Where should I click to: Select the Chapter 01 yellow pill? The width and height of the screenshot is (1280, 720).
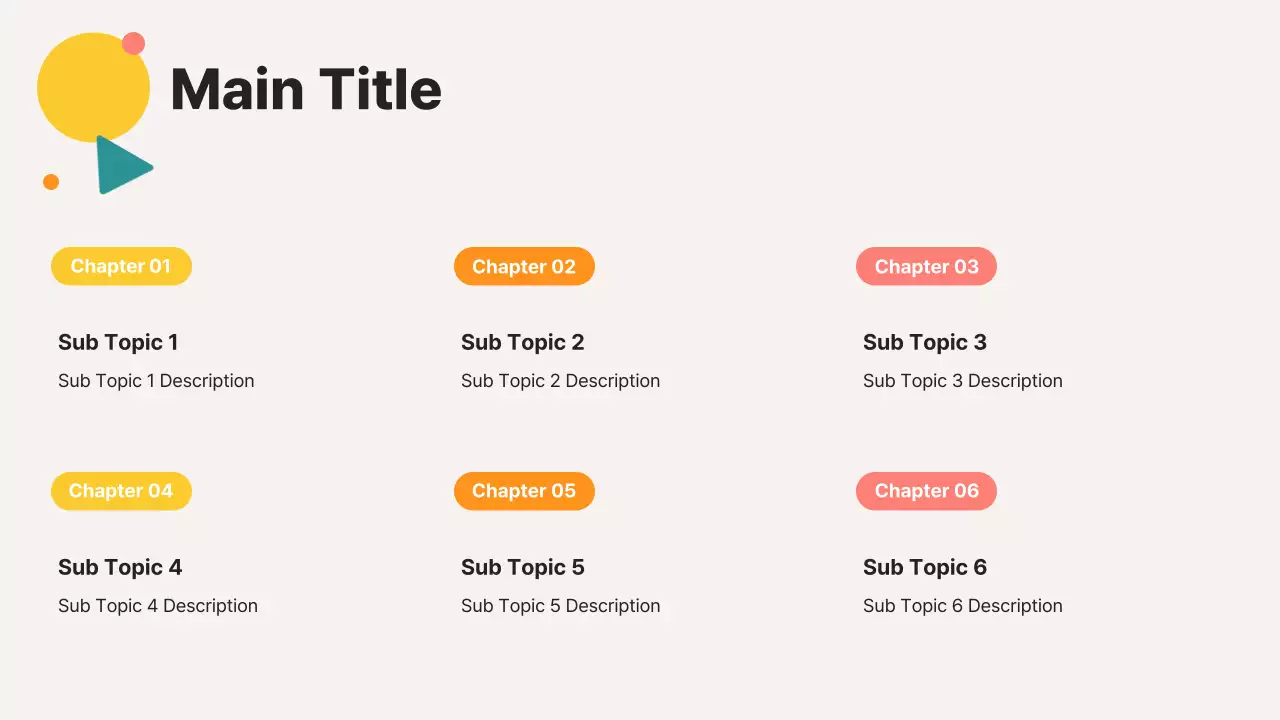click(x=121, y=266)
